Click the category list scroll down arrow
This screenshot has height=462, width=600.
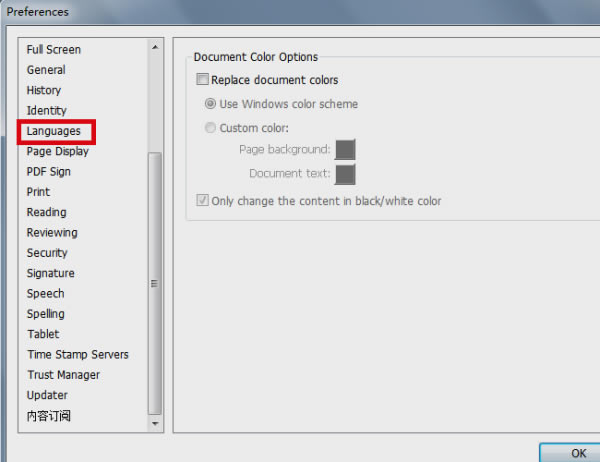click(x=155, y=423)
